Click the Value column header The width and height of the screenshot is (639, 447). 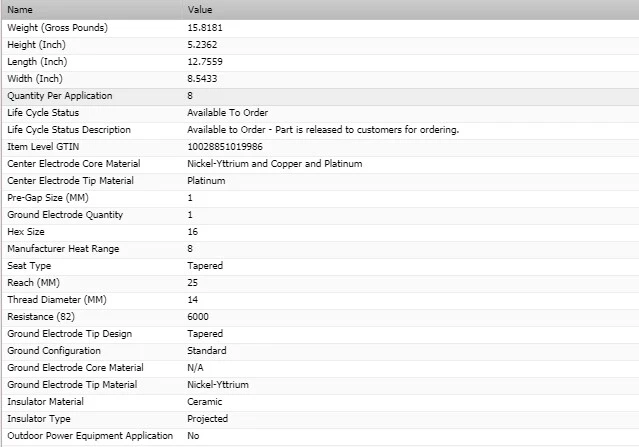tap(200, 9)
